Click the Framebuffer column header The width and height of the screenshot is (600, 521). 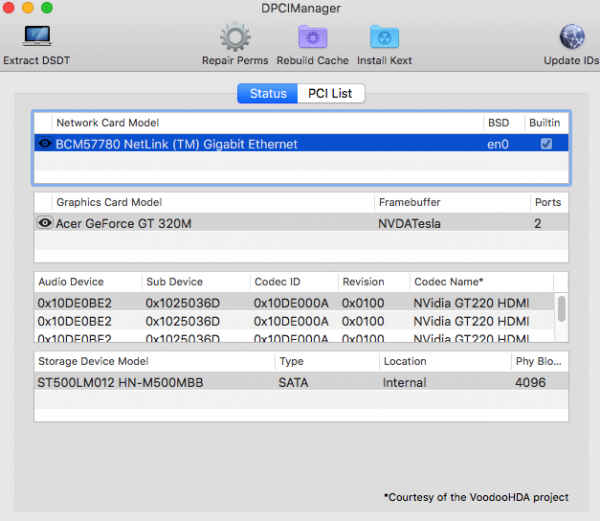(409, 202)
